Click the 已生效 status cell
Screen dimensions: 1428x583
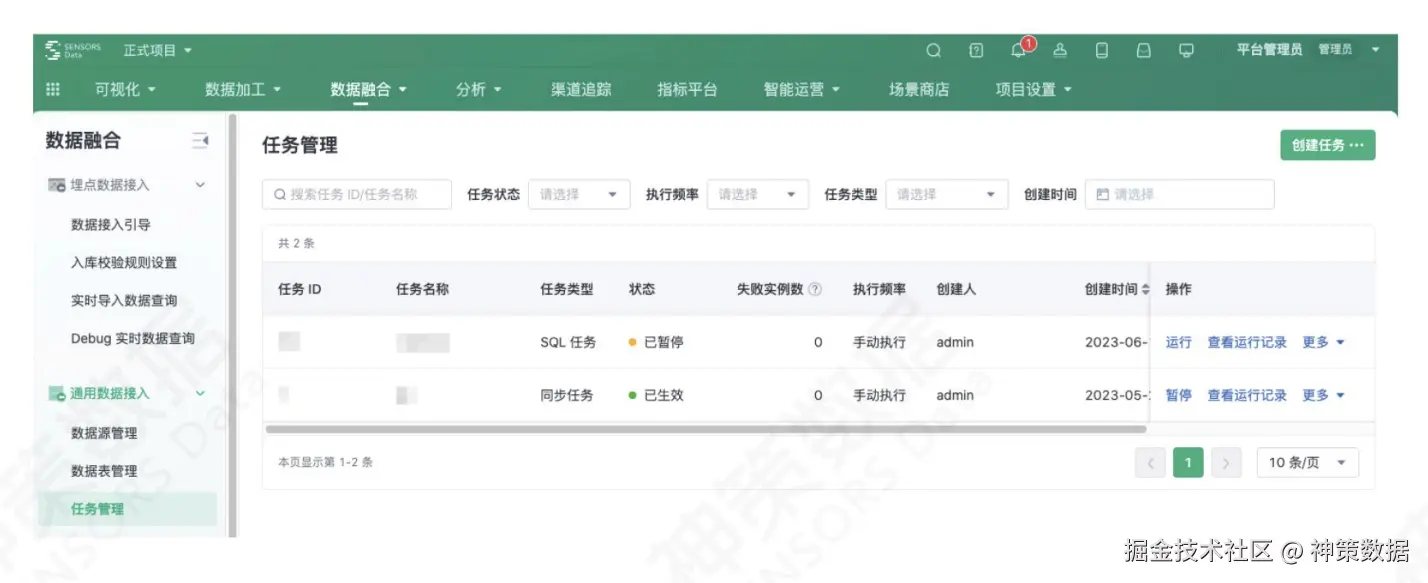(656, 395)
